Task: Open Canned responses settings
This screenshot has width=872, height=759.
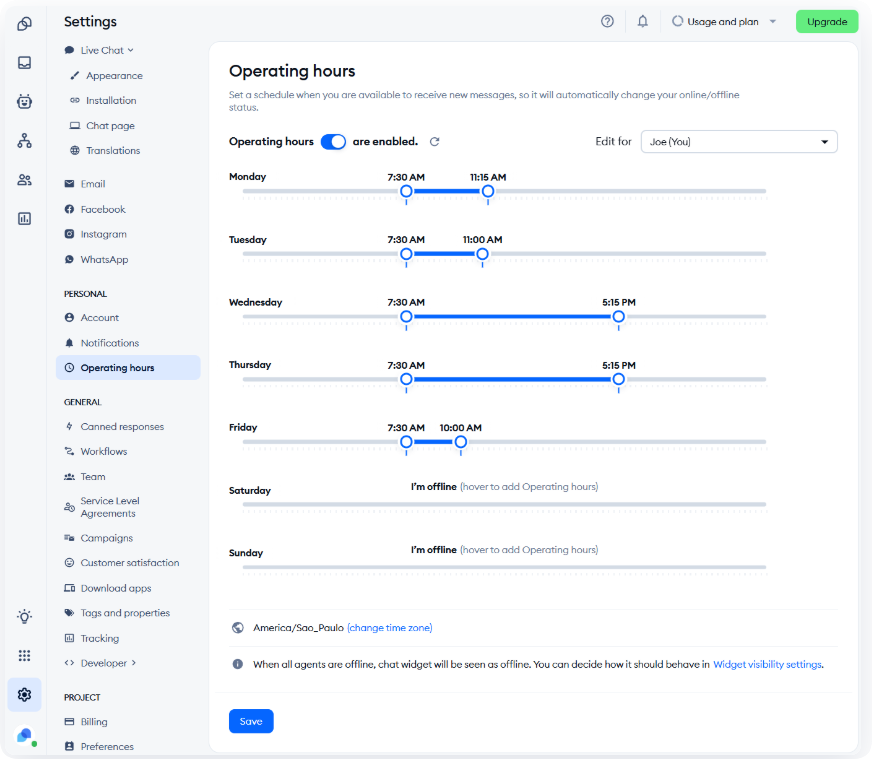Action: 121,427
